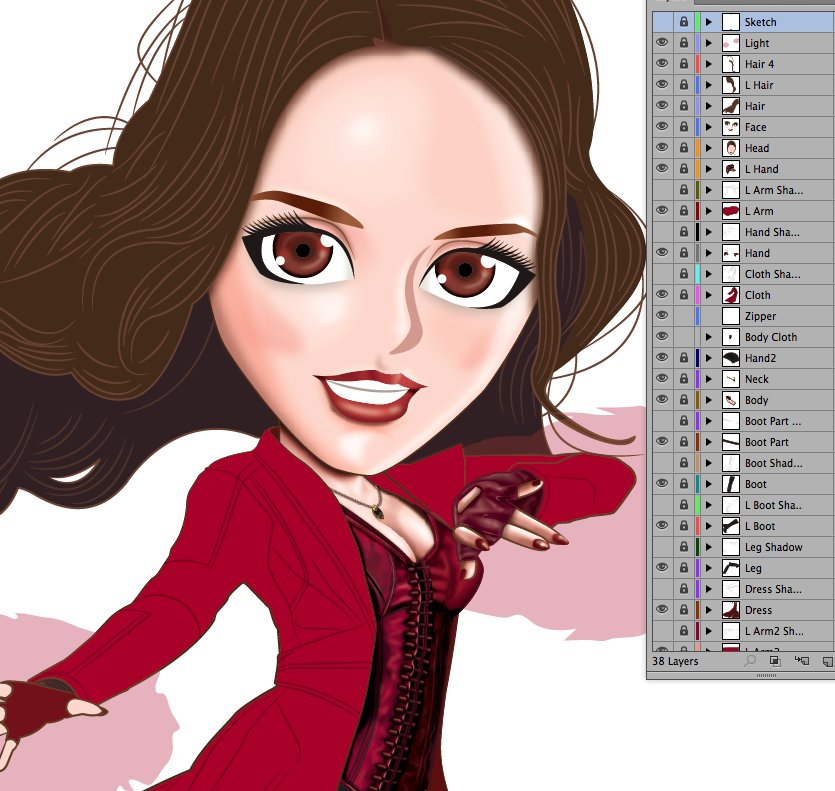This screenshot has width=835, height=791.
Task: Click the L Arm layer thumbnail
Action: click(x=731, y=211)
